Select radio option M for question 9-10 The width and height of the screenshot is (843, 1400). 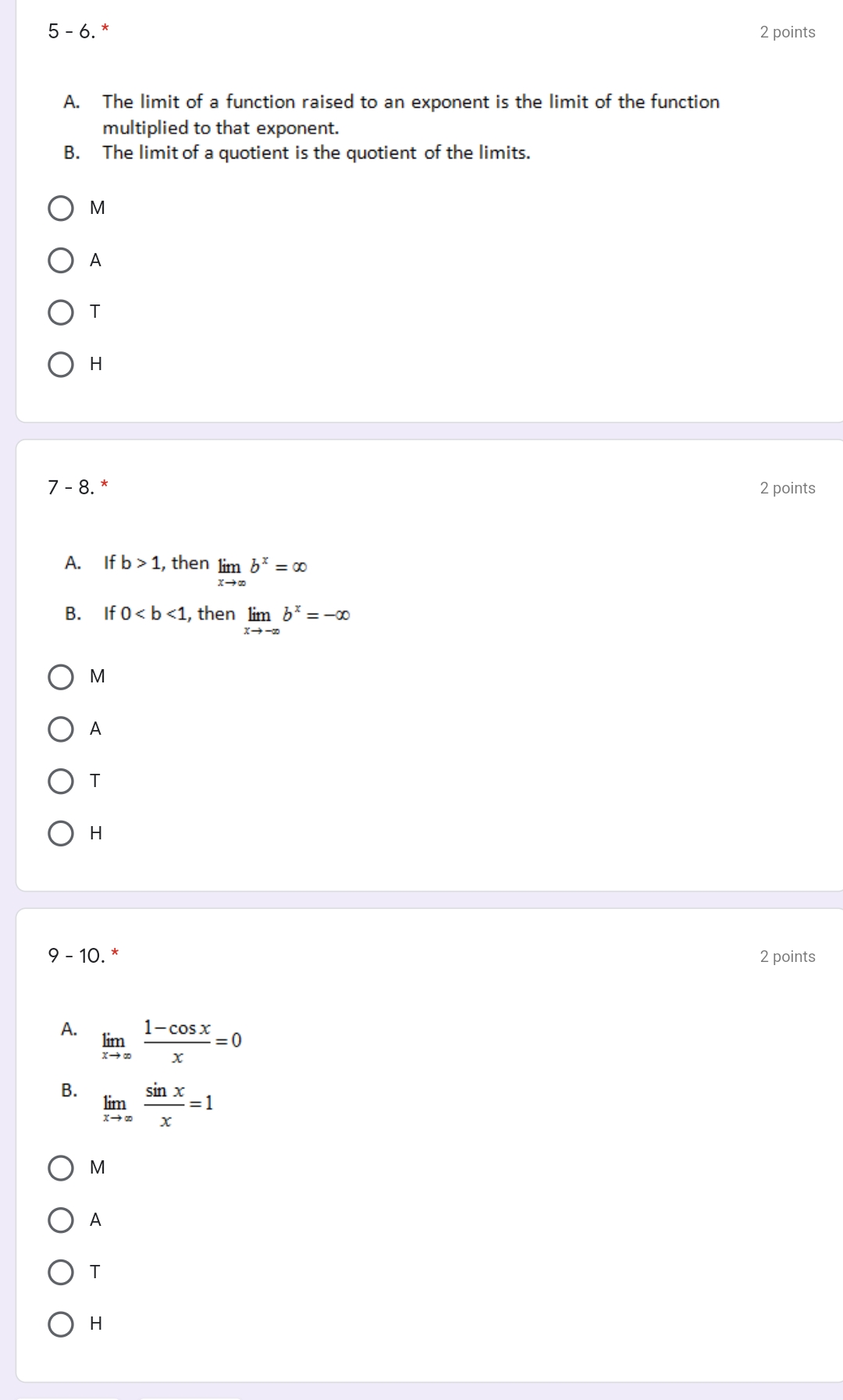(62, 1167)
